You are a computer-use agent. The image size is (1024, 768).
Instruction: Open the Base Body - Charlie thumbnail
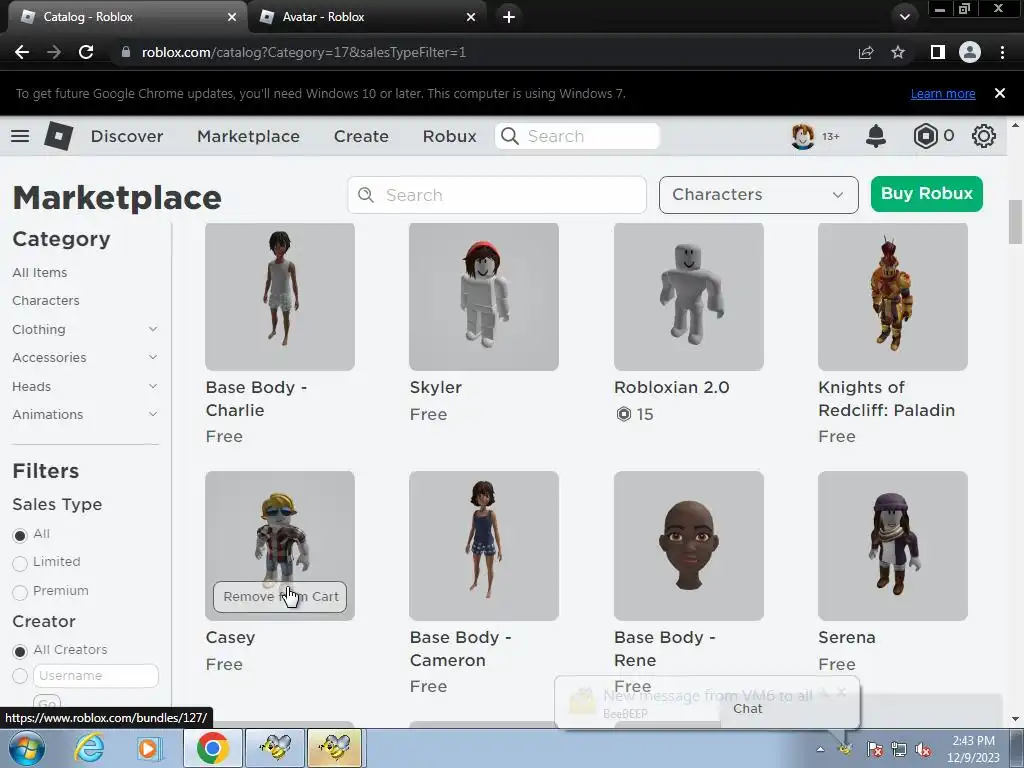(x=280, y=296)
